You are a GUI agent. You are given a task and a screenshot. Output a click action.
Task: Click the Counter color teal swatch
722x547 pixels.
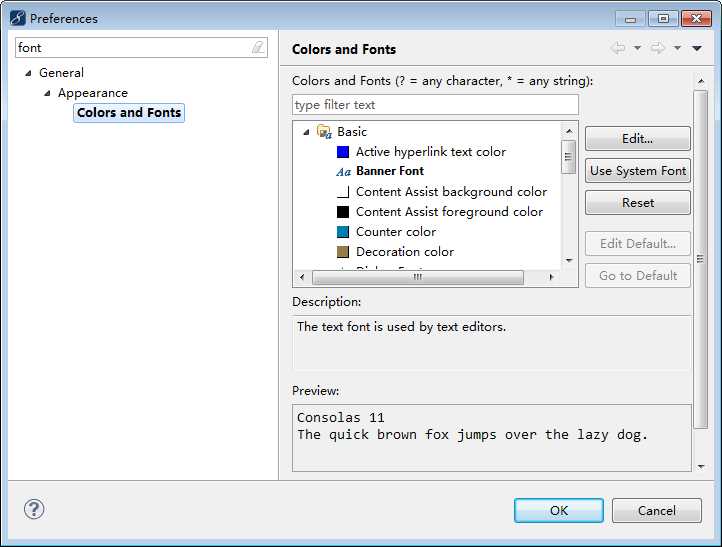[x=343, y=232]
